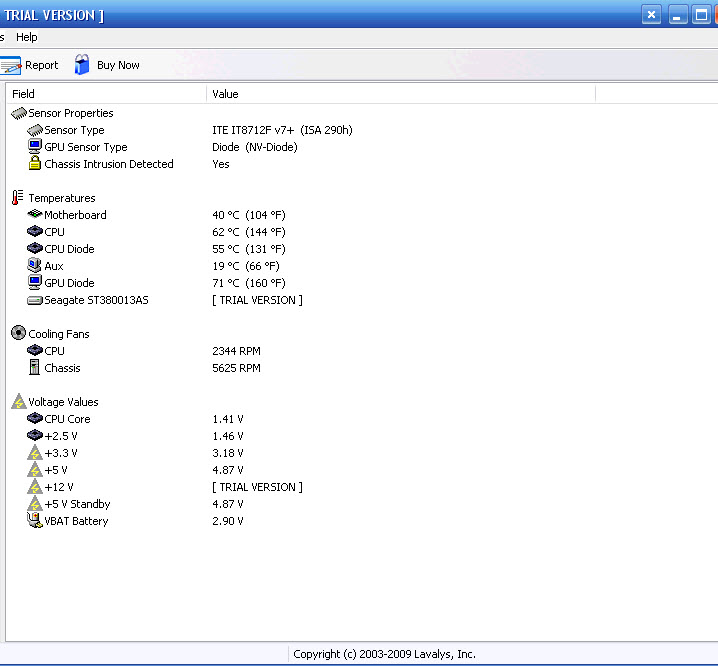Image resolution: width=718 pixels, height=666 pixels.
Task: Click the Sensor Properties chip icon
Action: coord(19,113)
